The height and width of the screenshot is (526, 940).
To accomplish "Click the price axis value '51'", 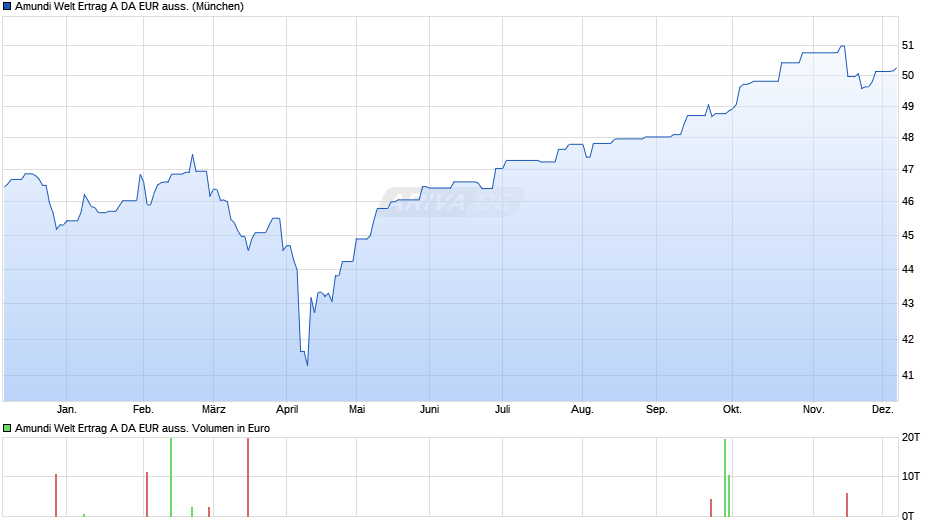I will coord(908,46).
